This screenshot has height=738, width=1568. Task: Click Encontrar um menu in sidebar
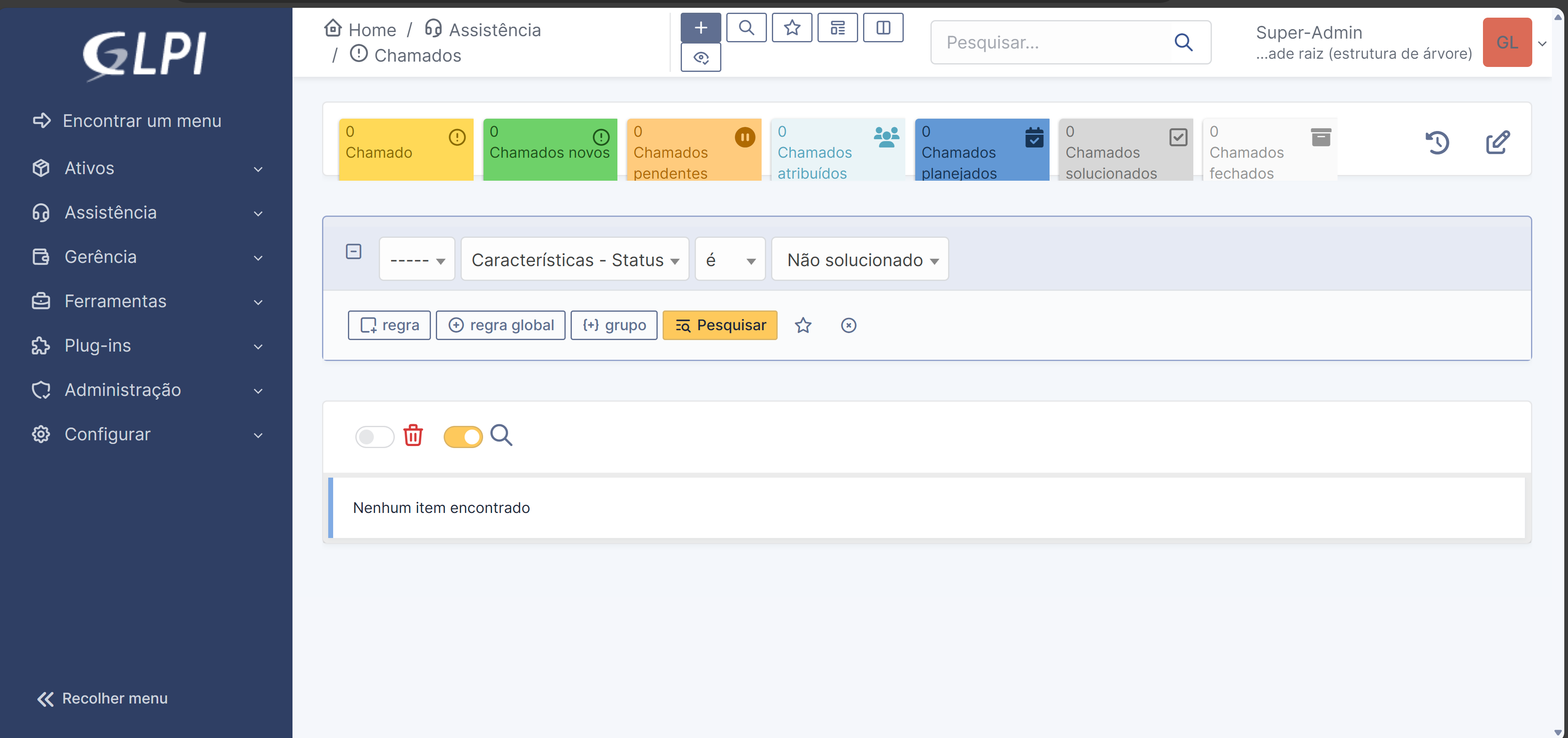point(127,120)
